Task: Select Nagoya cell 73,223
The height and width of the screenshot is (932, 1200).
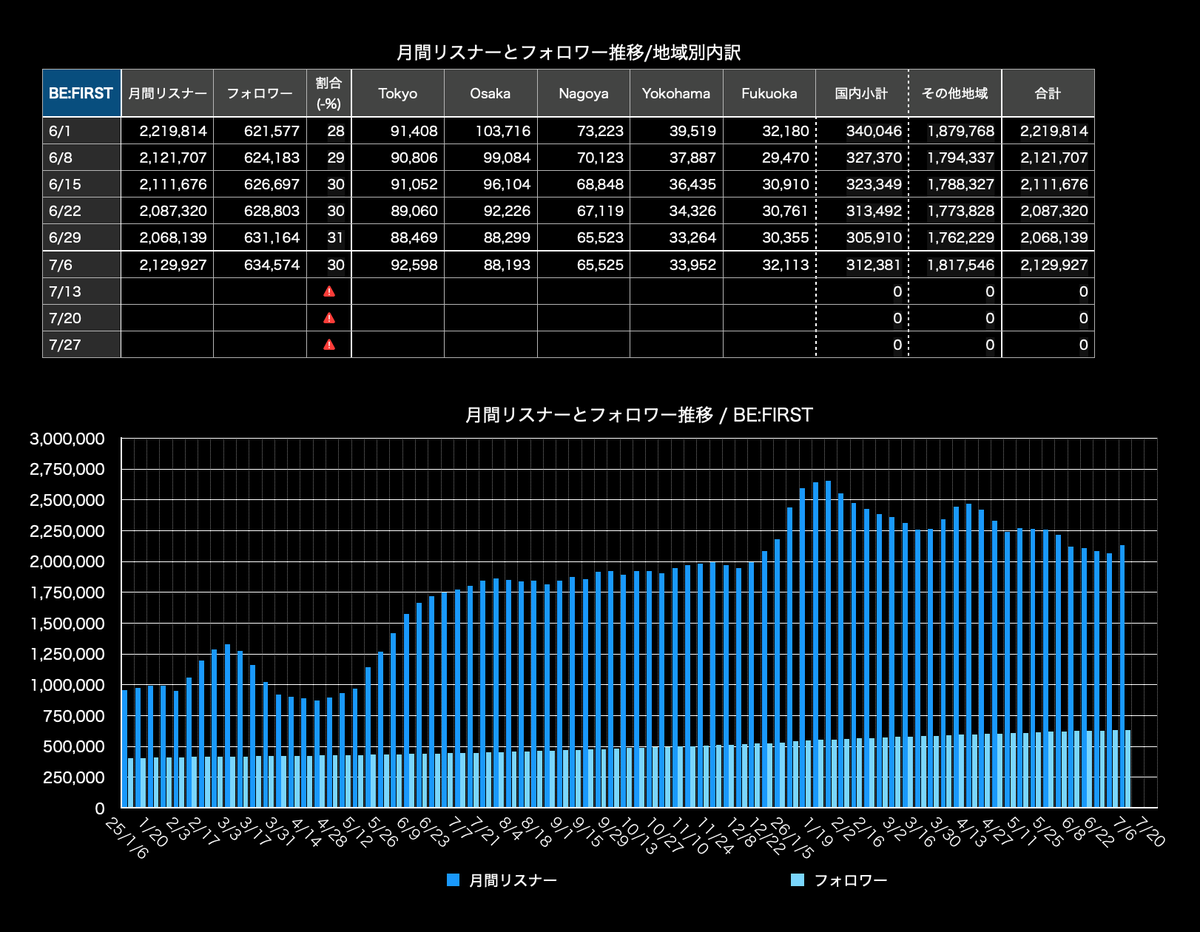Action: pyautogui.click(x=583, y=131)
